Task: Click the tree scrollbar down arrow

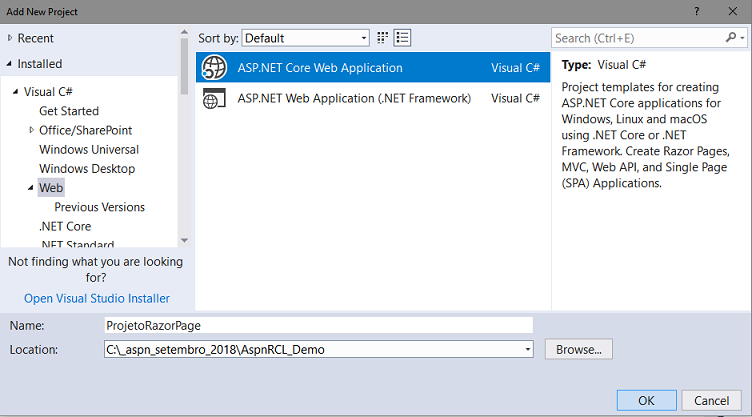Action: click(184, 240)
